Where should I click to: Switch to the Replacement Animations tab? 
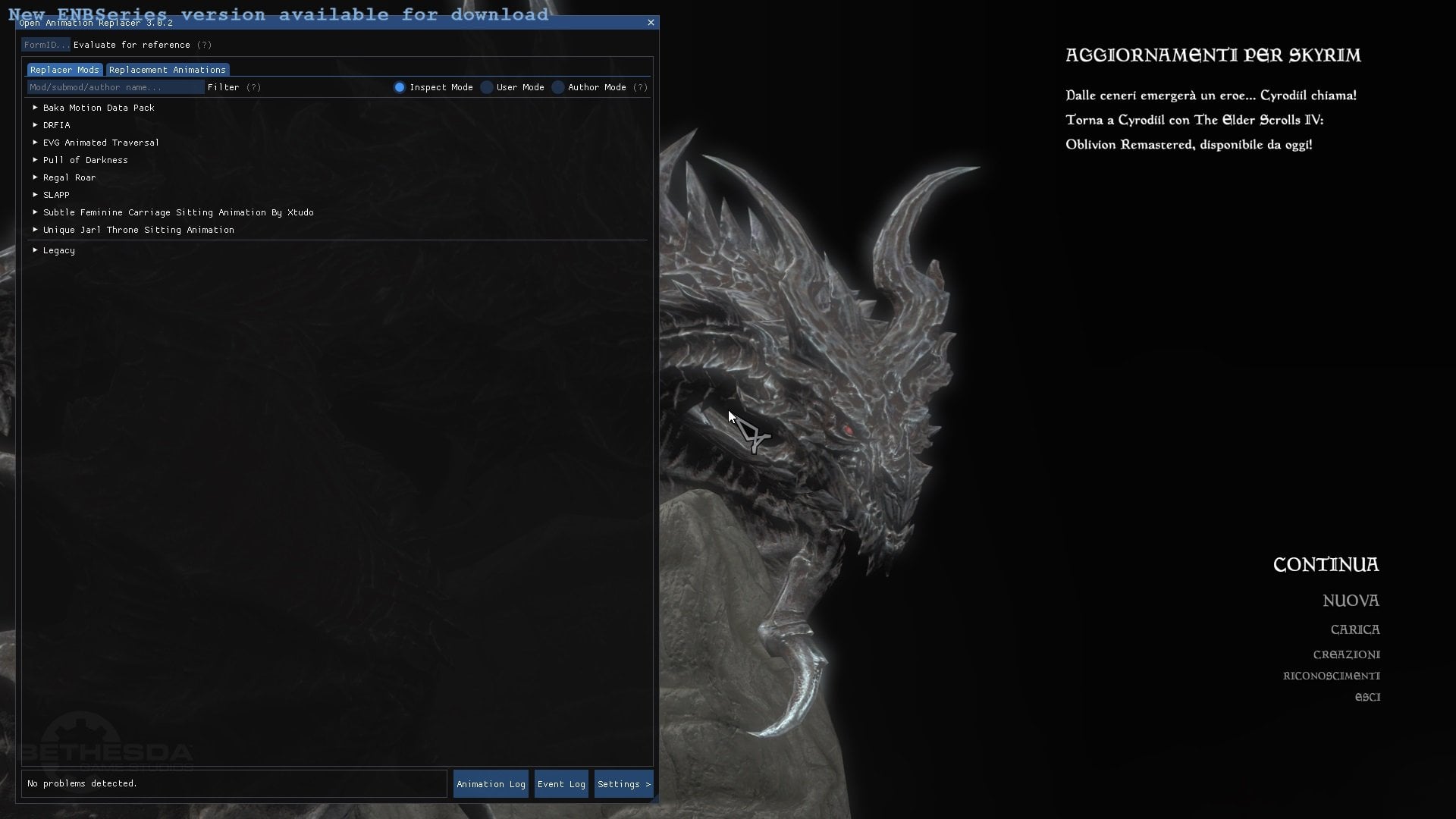coord(168,70)
